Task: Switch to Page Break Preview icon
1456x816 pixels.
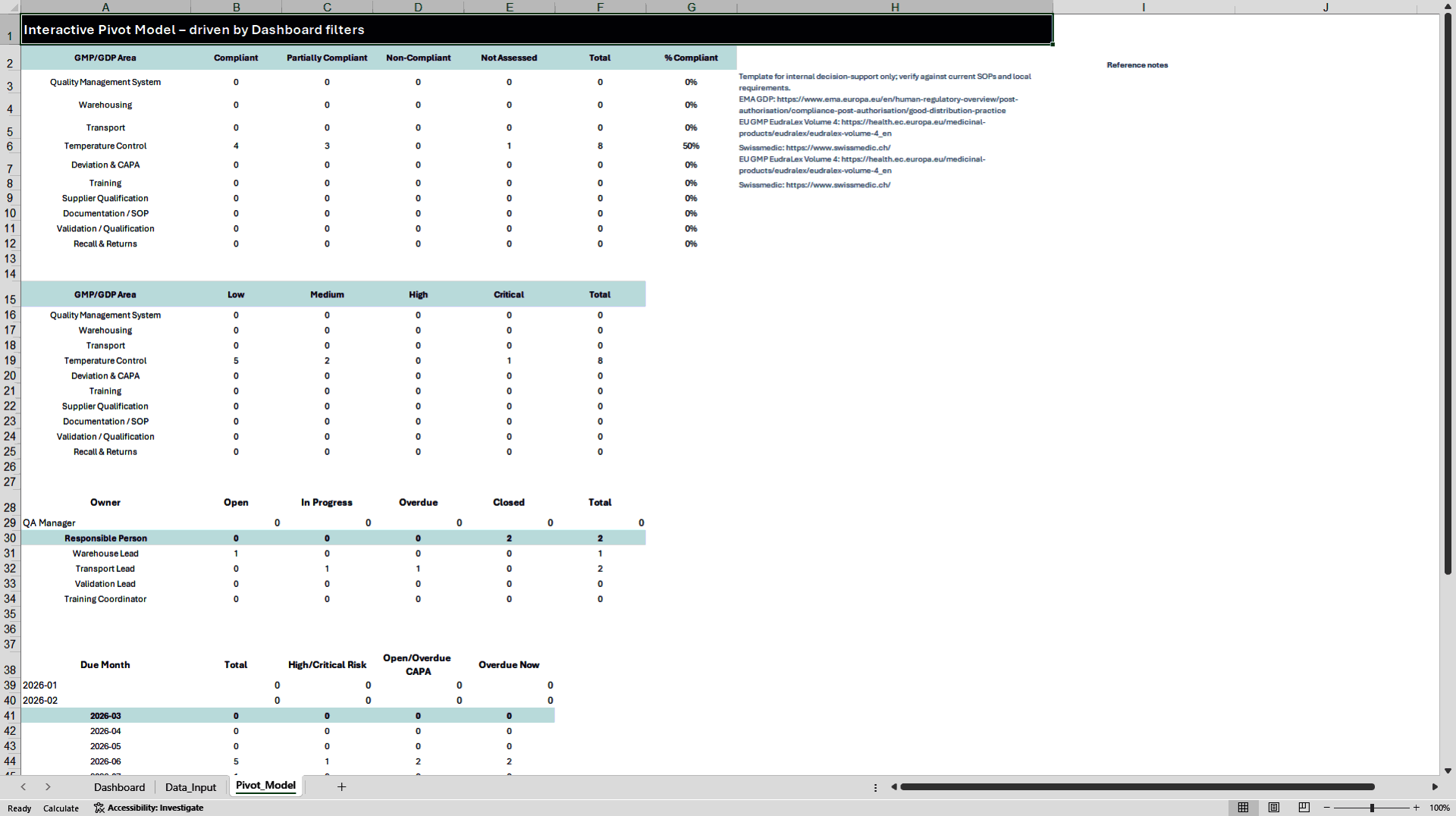Action: pyautogui.click(x=1304, y=808)
